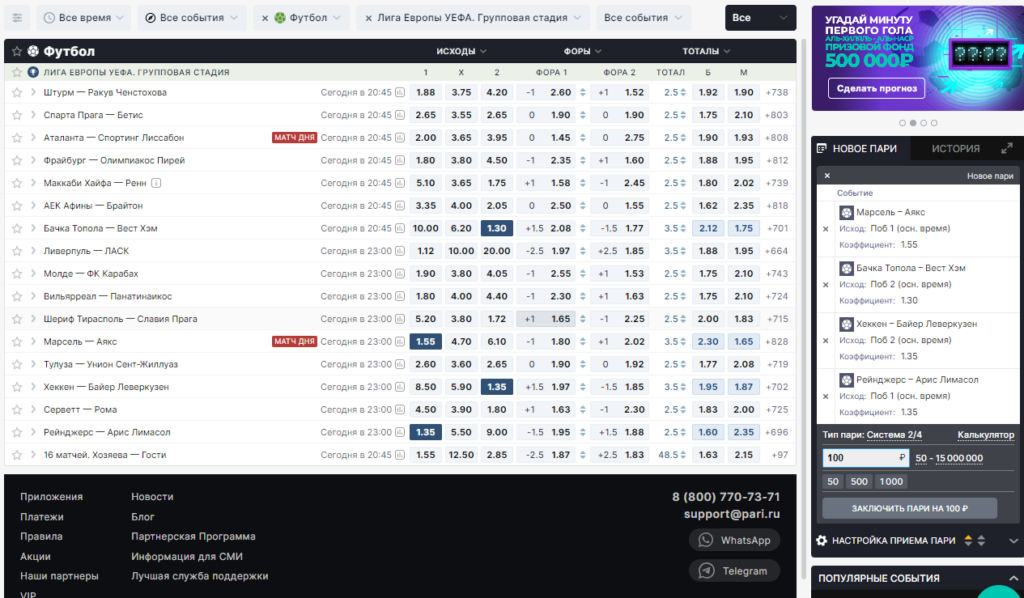Select odds 1.12 for Ливерпуль win
Image resolution: width=1024 pixels, height=598 pixels.
click(x=426, y=251)
